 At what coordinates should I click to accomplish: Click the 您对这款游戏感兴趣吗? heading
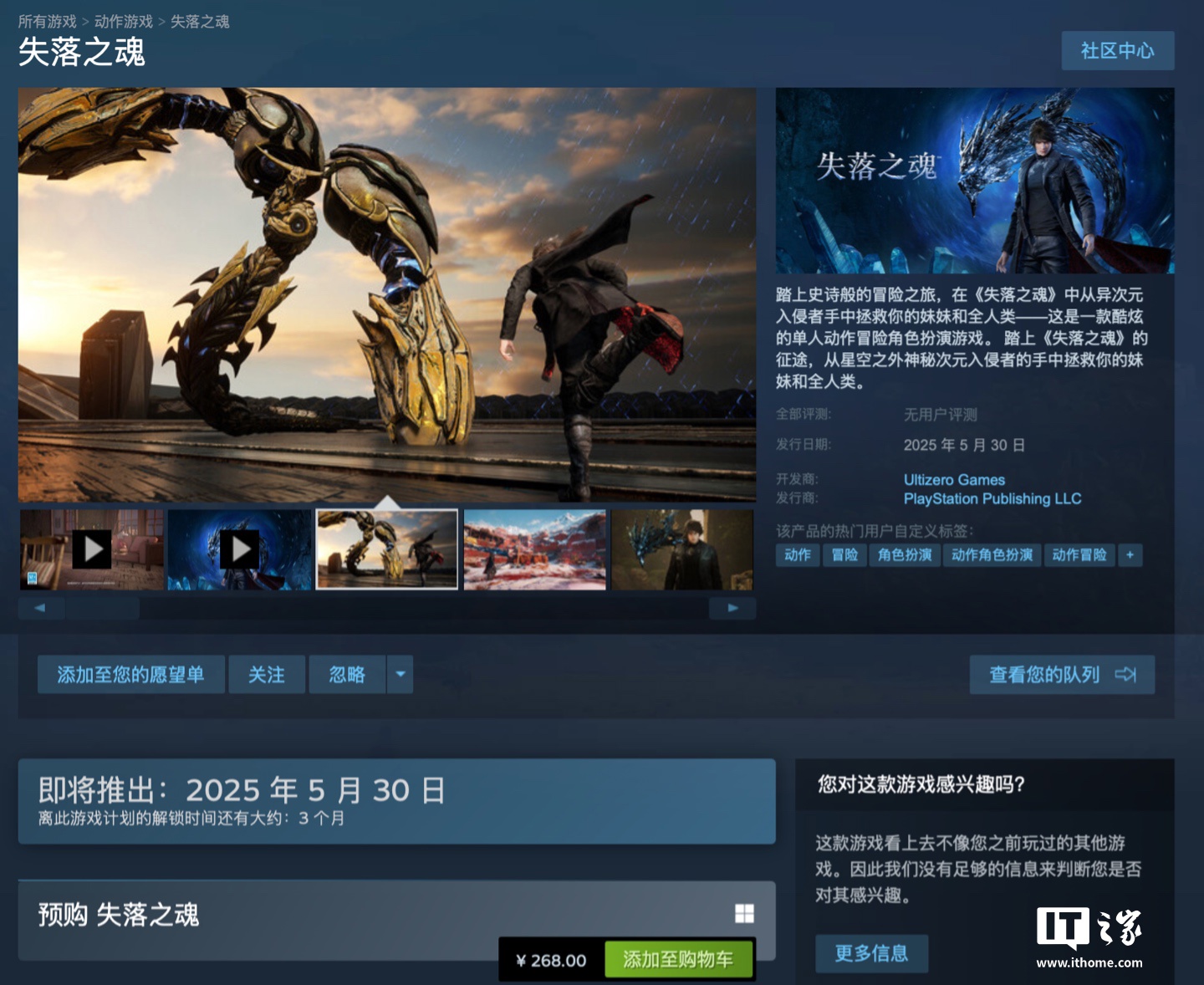pyautogui.click(x=921, y=784)
